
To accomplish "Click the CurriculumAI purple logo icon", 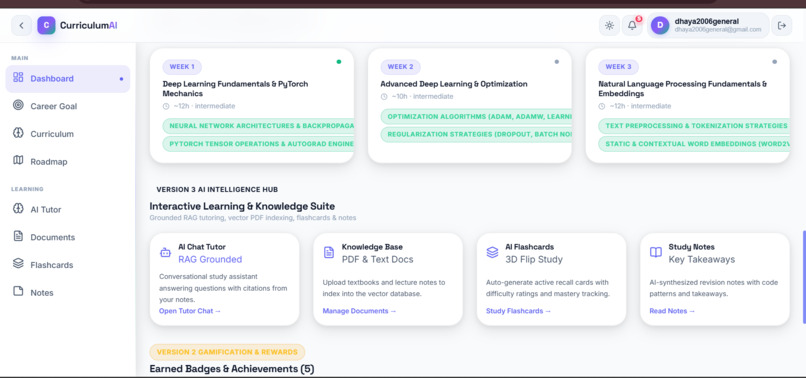I will click(x=46, y=25).
